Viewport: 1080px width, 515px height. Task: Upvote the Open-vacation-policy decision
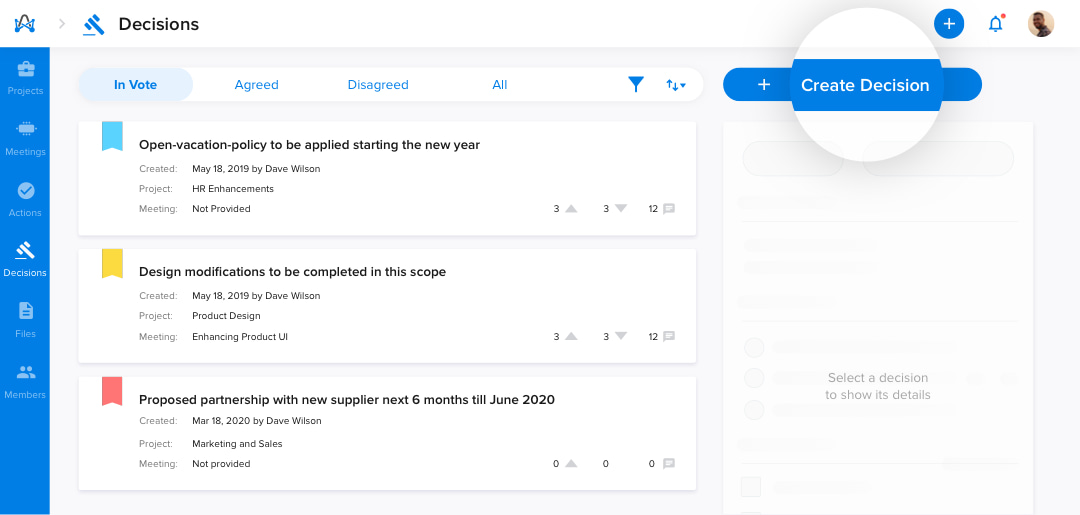coord(571,209)
